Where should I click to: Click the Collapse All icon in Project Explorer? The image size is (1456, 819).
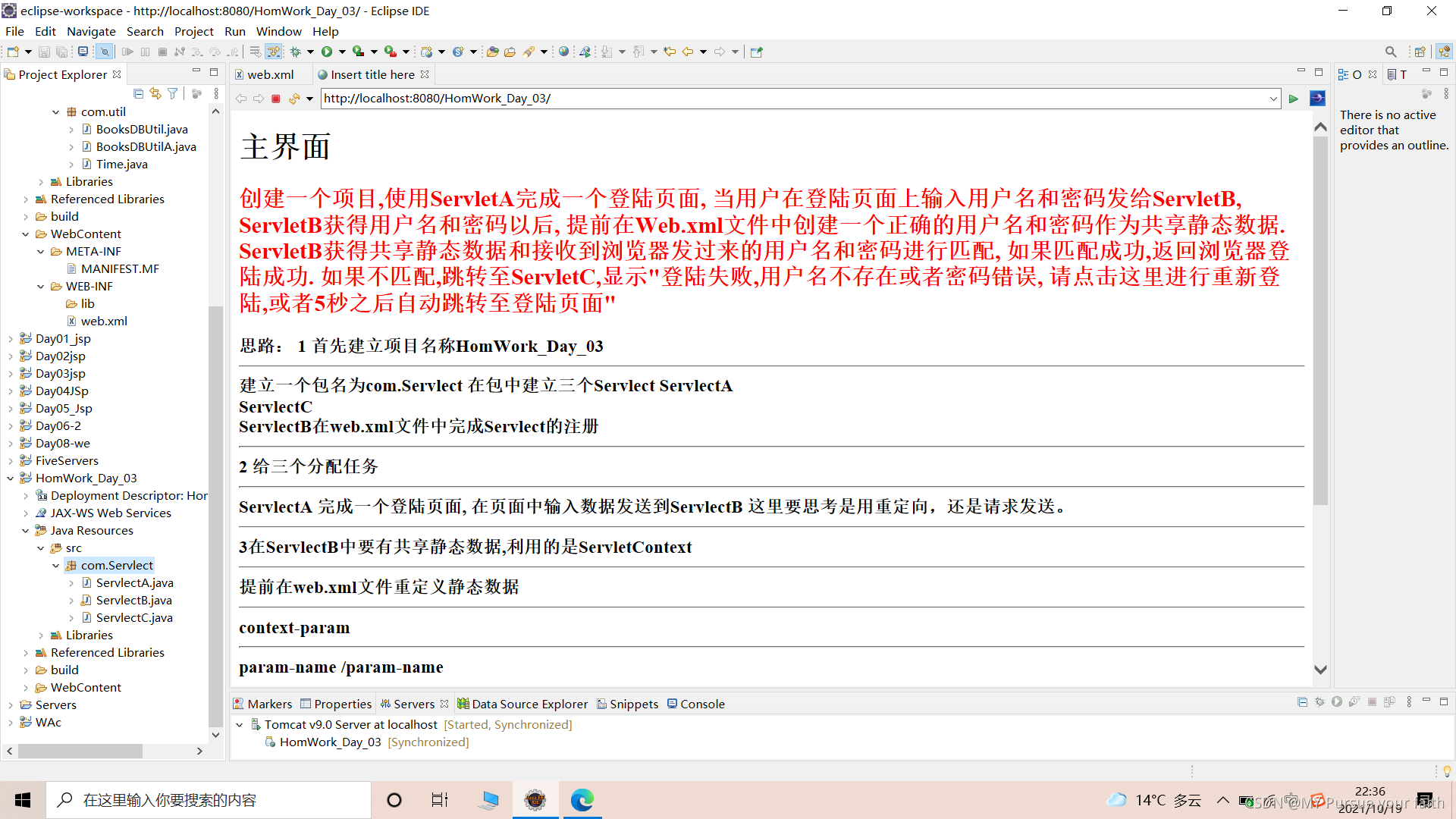[x=138, y=93]
